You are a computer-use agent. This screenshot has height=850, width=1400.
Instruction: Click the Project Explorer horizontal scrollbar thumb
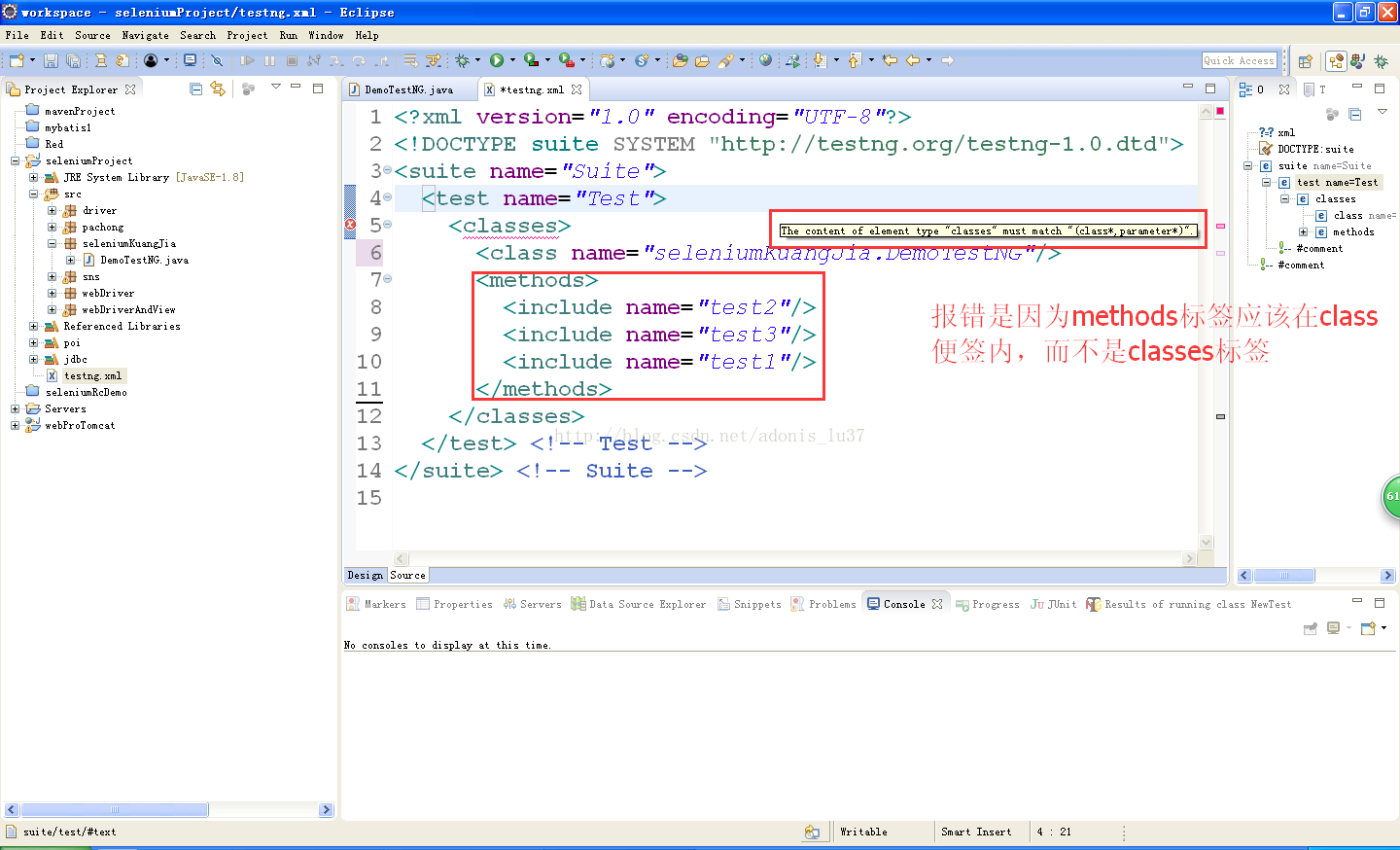click(114, 810)
